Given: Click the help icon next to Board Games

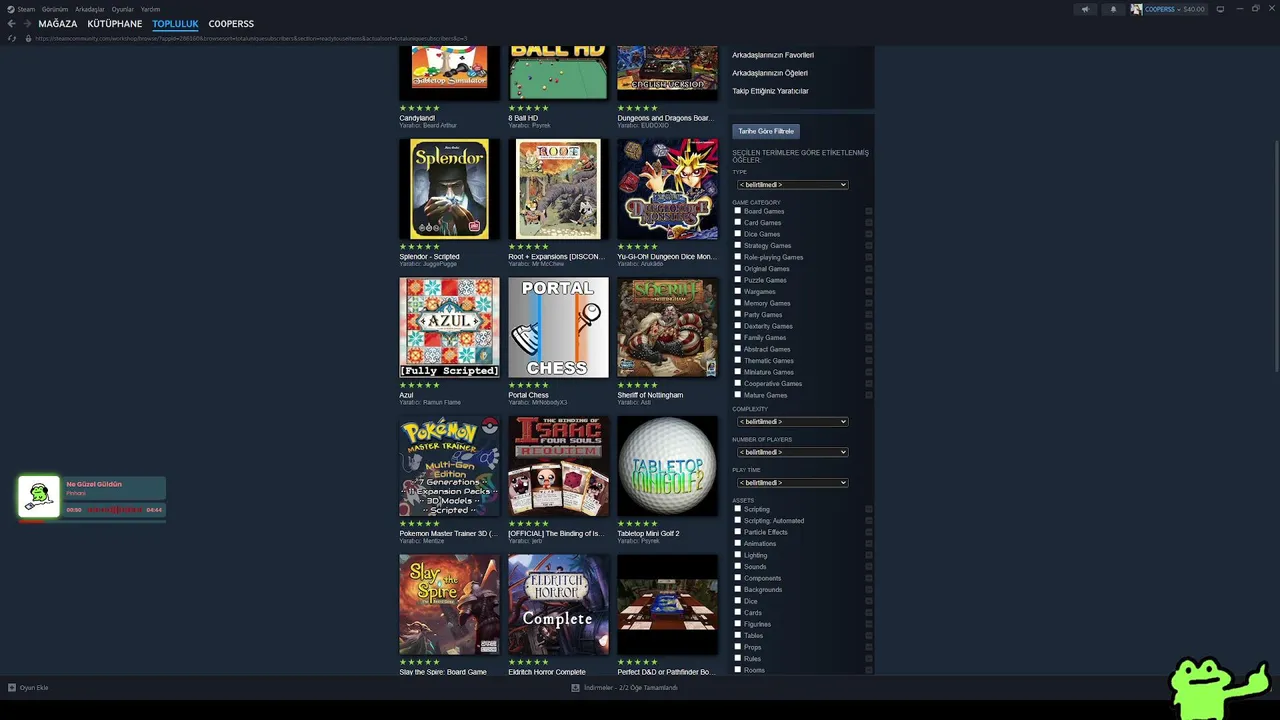Looking at the screenshot, I should pos(868,211).
